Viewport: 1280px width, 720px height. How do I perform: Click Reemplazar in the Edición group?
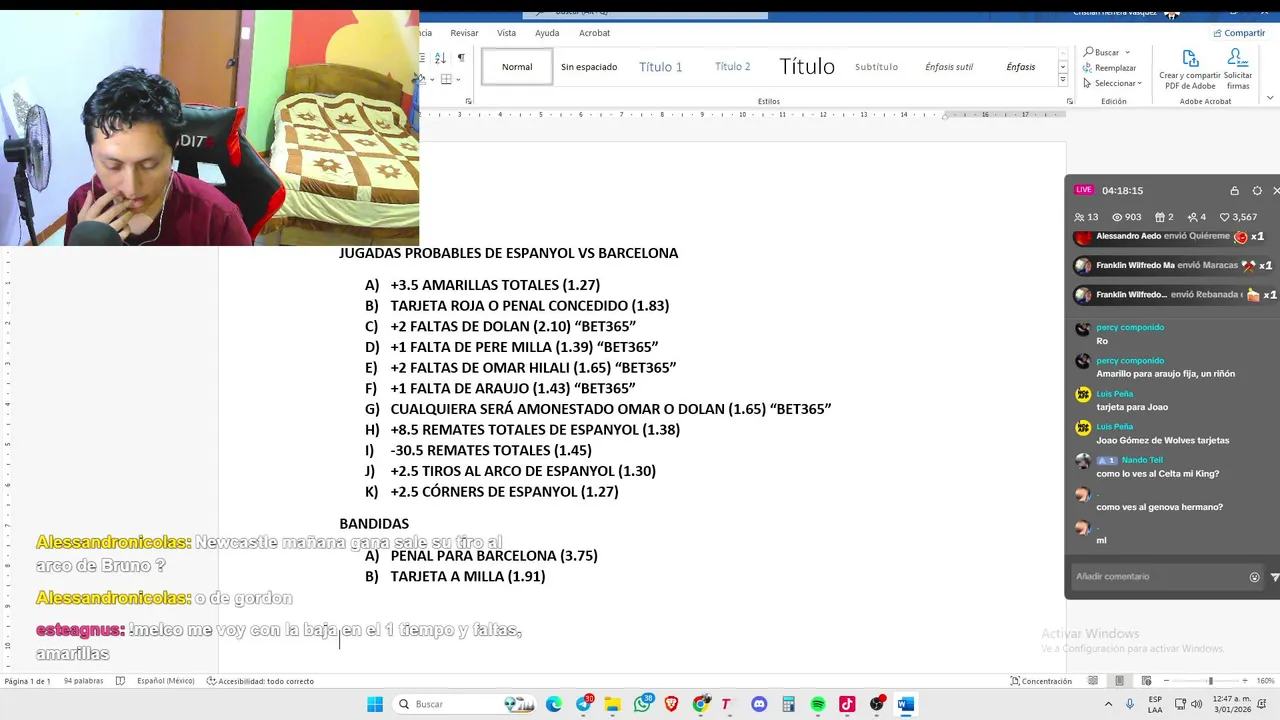click(x=1109, y=68)
